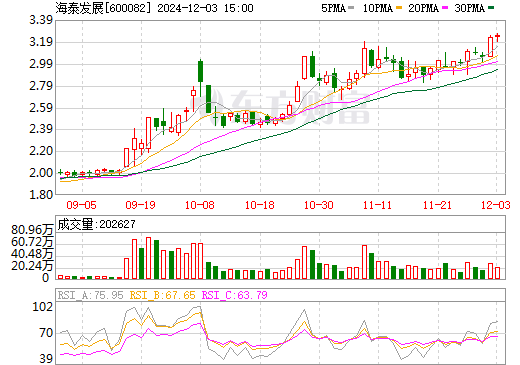The height and width of the screenshot is (365, 520).
Task: Click the 10-30 date label
Action: pos(319,205)
